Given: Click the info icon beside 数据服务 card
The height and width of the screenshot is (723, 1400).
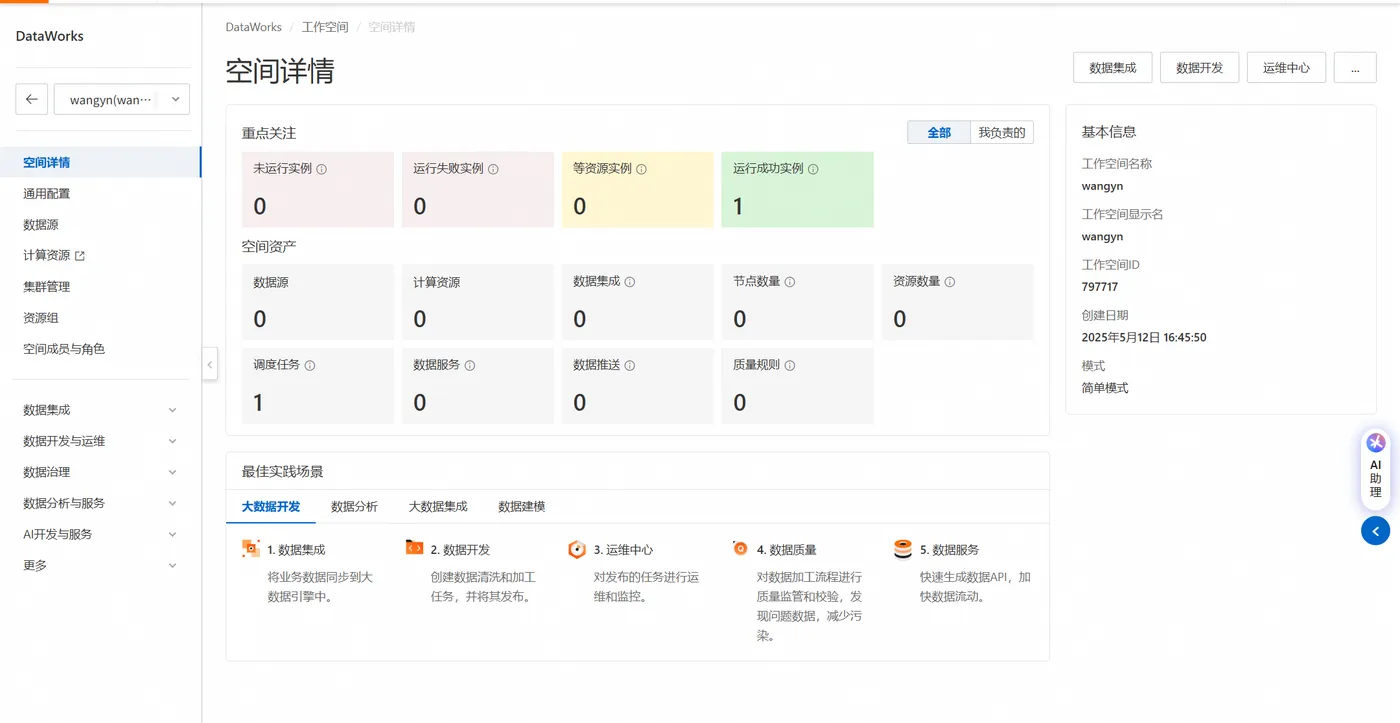Looking at the screenshot, I should coord(470,365).
